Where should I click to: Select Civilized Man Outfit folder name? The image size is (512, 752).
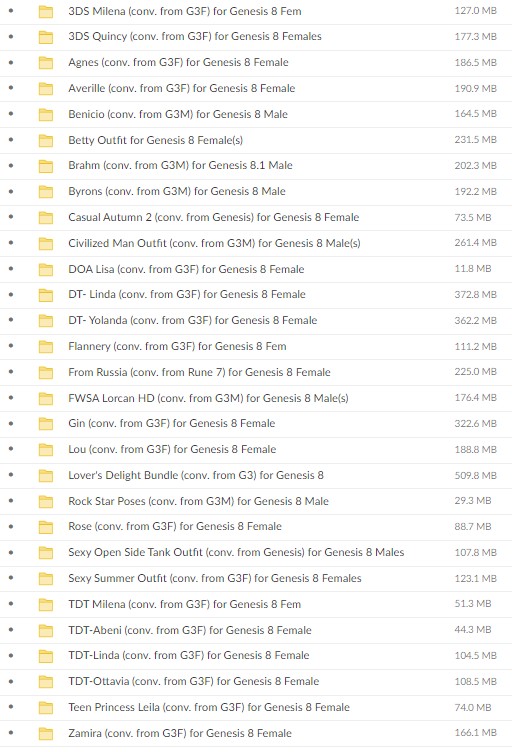tap(214, 243)
